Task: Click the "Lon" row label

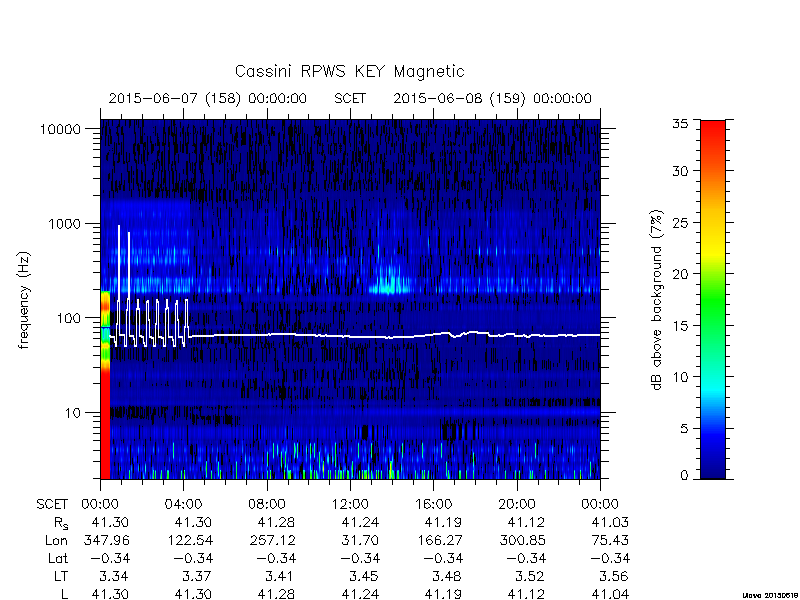Action: 56,540
